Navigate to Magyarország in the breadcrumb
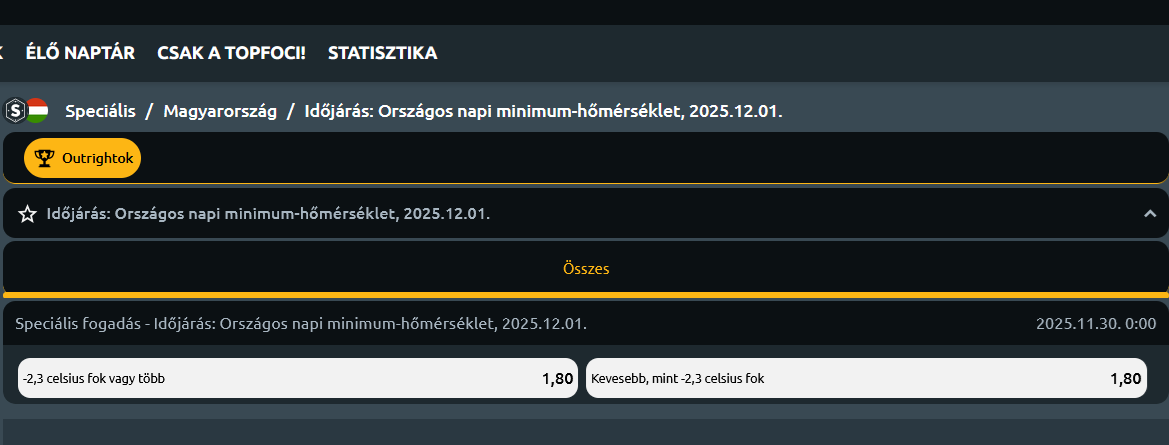Screen dimensions: 1169x445 (x=220, y=111)
